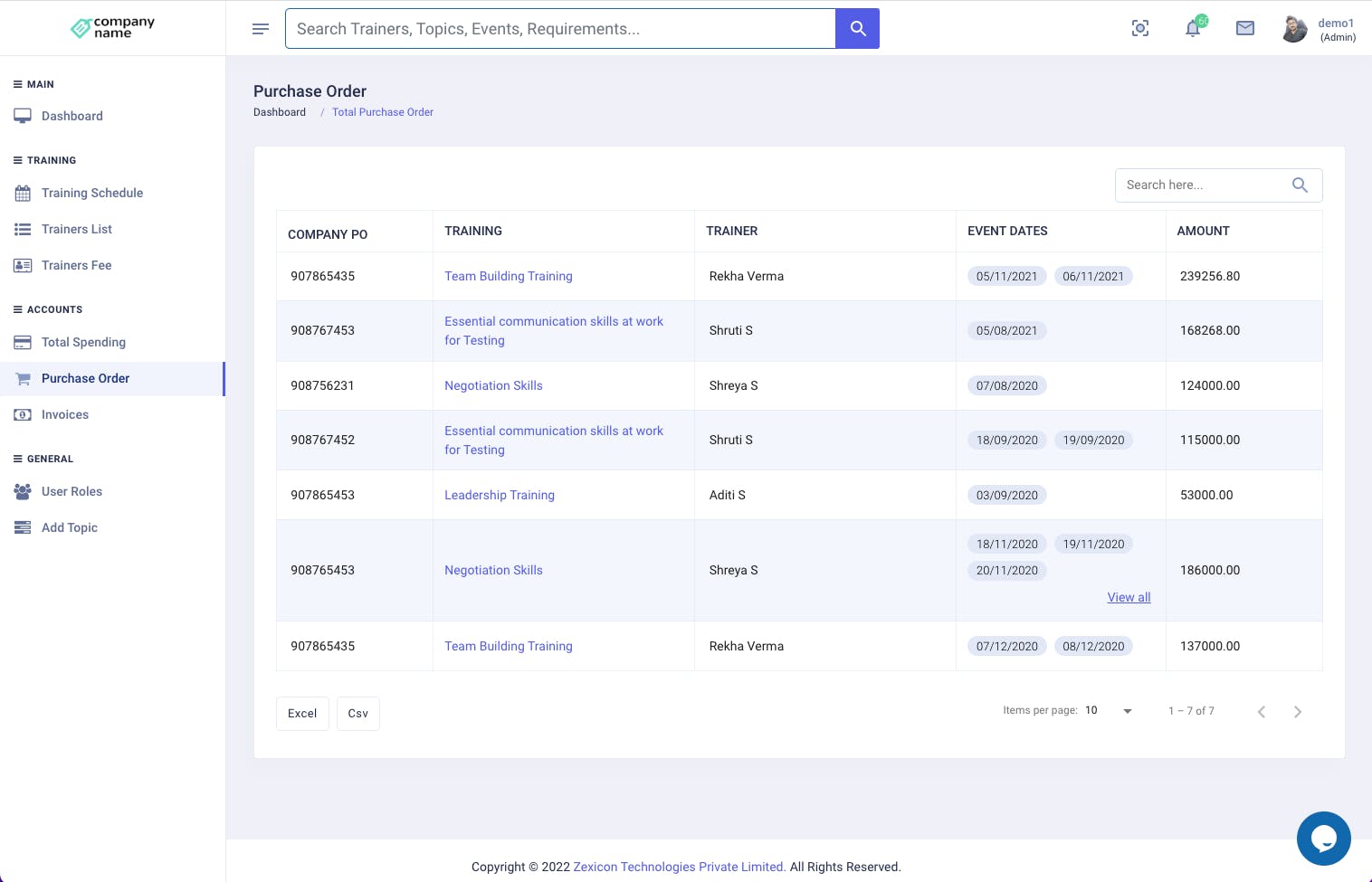Click the Trainers List icon
This screenshot has width=1372, height=882.
coord(23,230)
